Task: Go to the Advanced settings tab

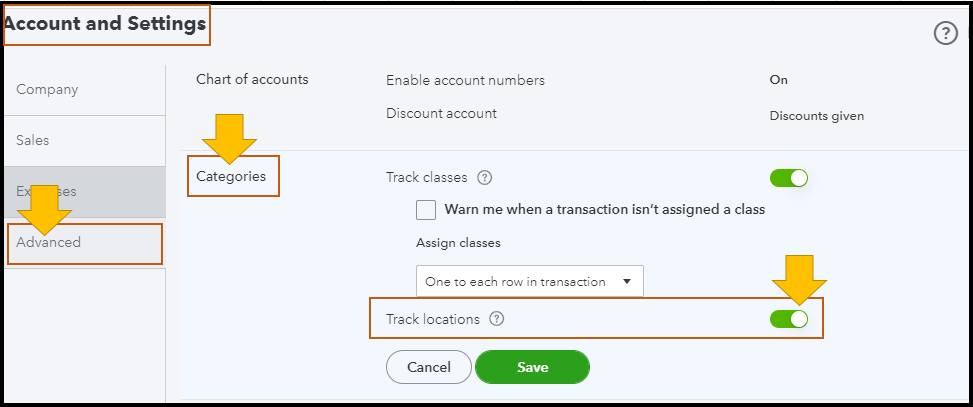Action: pos(49,242)
